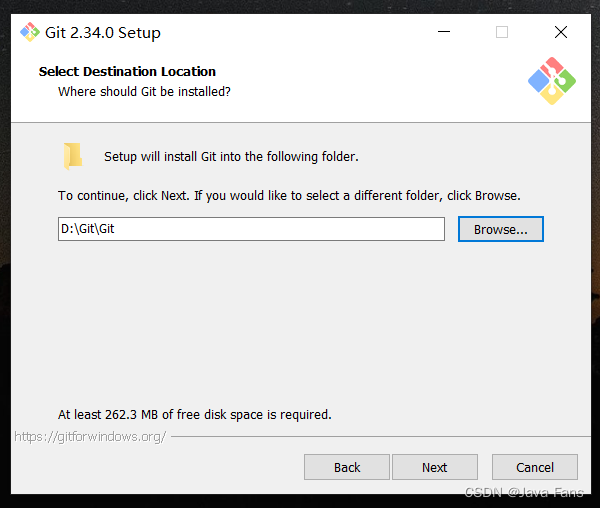This screenshot has height=508, width=600.
Task: Click the CSDN @Java Fans watermark
Action: [524, 492]
